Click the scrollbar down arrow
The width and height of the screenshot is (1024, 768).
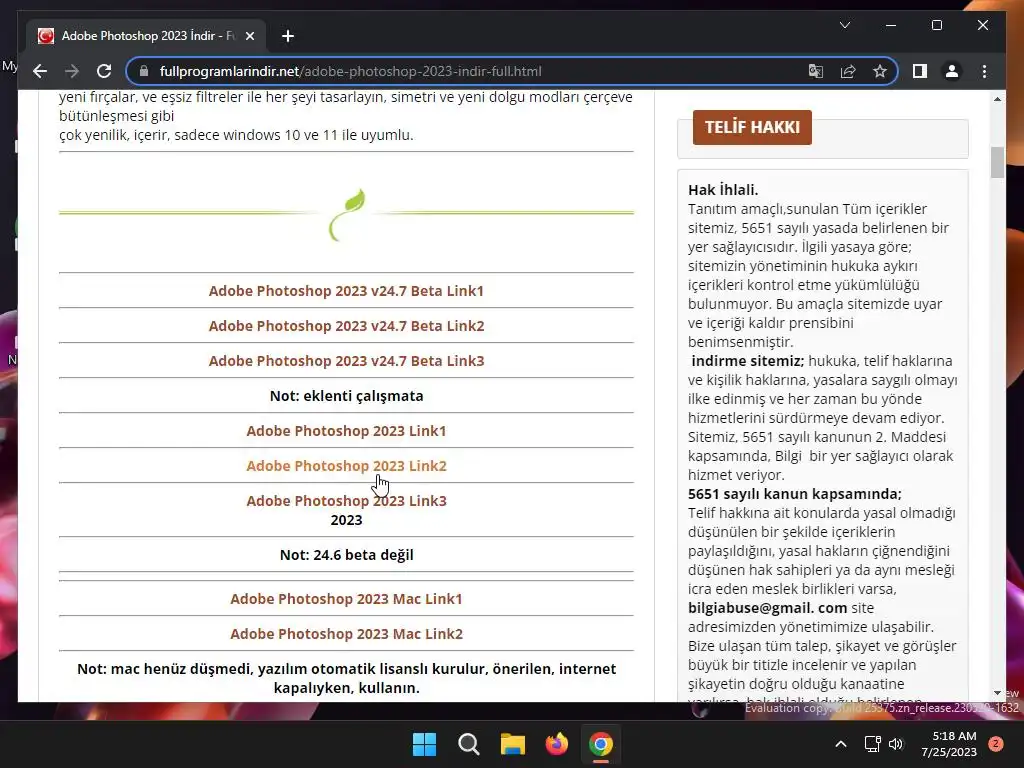click(x=997, y=693)
